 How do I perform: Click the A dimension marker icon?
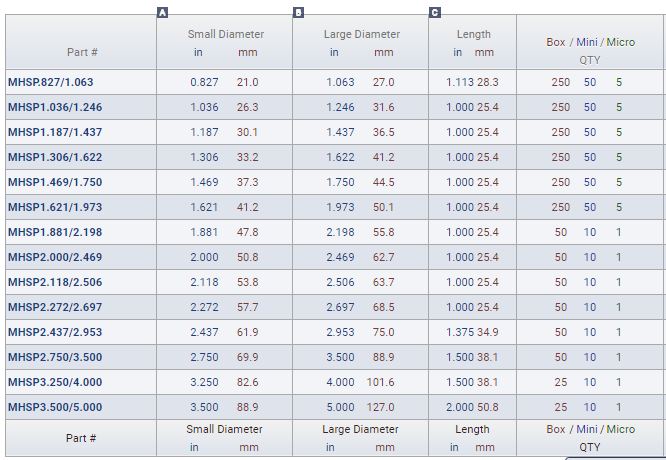[162, 13]
